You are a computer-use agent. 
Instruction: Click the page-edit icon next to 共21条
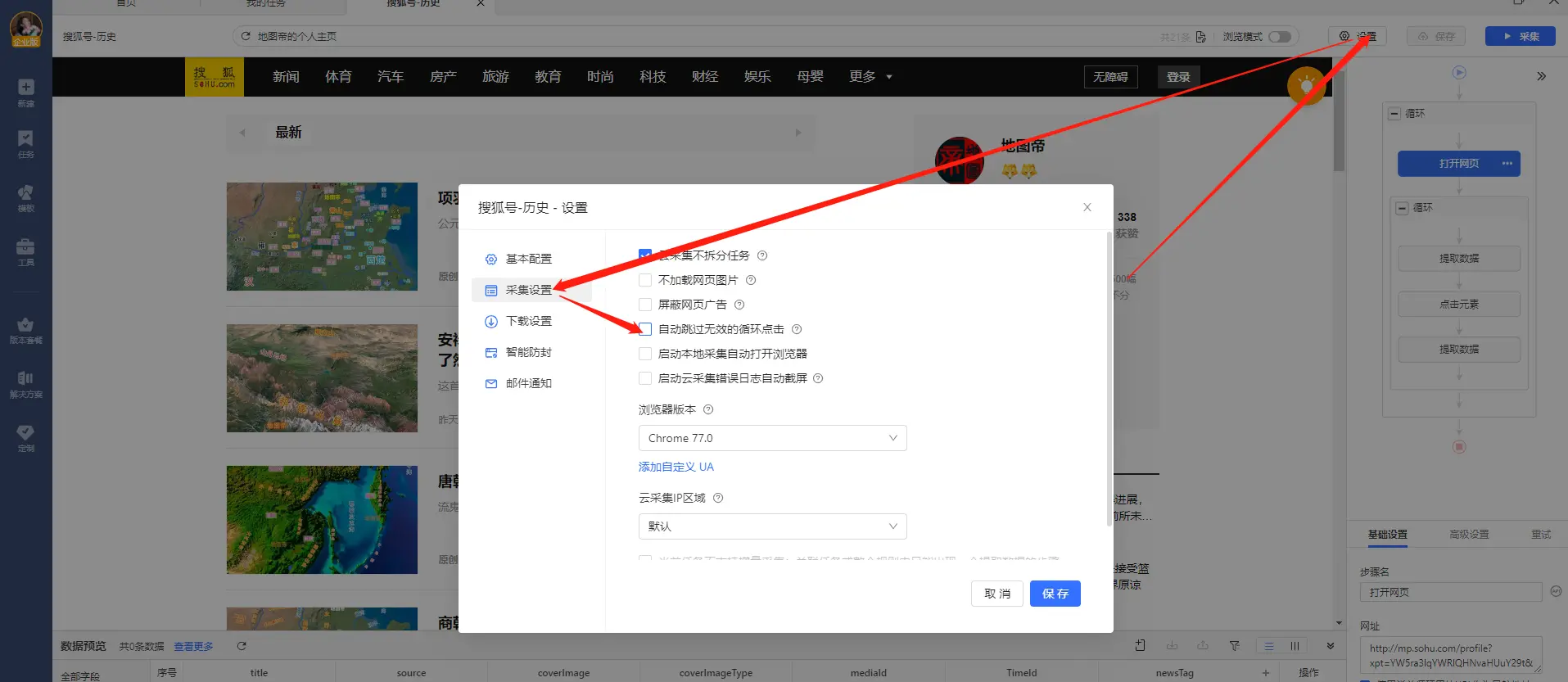click(1200, 37)
